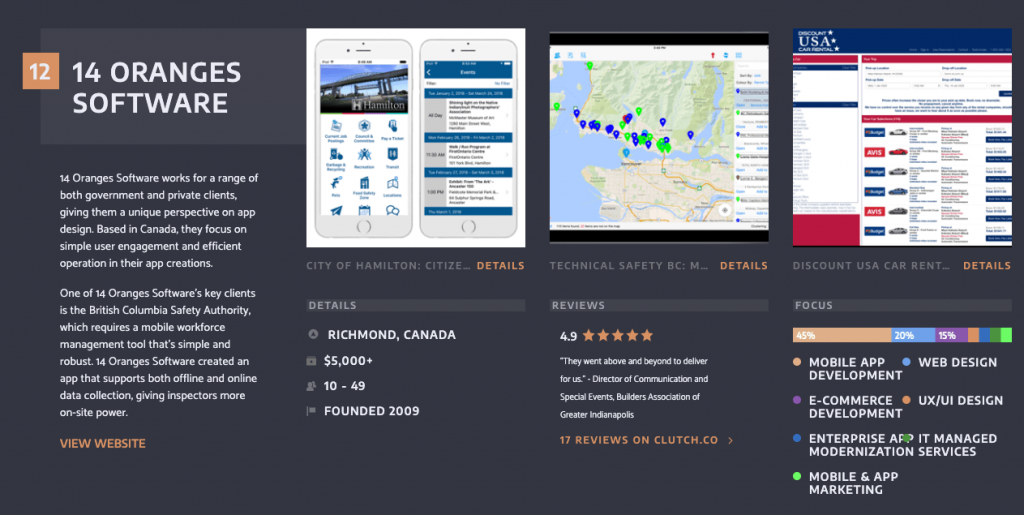Open 17 Reviews on Clutch.co link
1024x515 pixels.
click(639, 441)
